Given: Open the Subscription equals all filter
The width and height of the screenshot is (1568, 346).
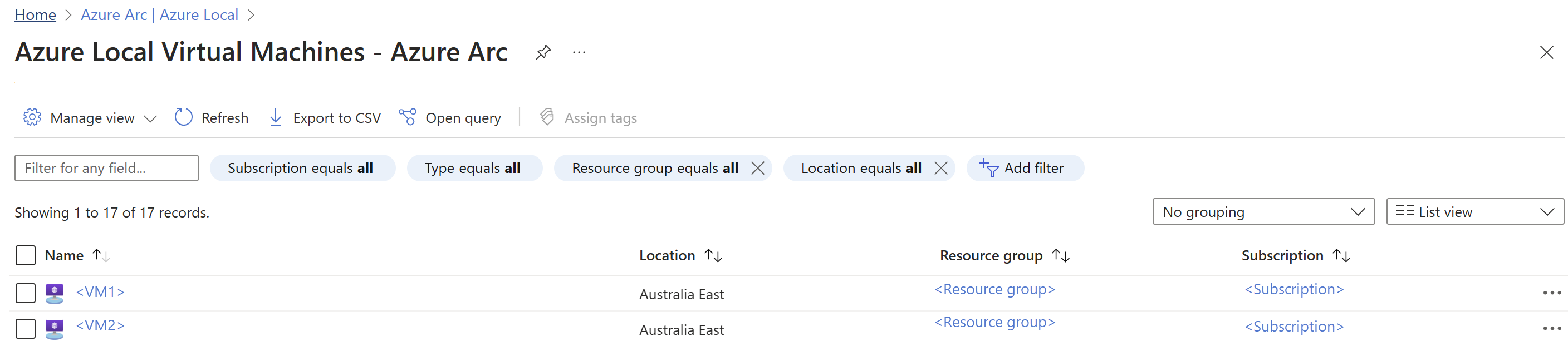Looking at the screenshot, I should (x=302, y=168).
